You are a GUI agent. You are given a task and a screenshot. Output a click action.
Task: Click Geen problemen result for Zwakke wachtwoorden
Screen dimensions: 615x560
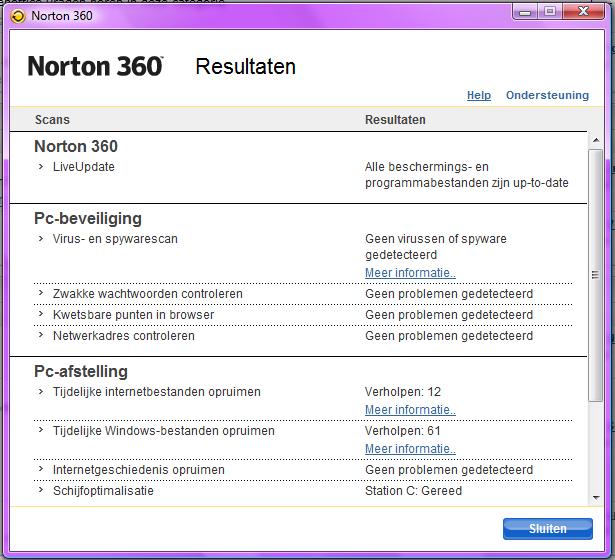coord(449,294)
